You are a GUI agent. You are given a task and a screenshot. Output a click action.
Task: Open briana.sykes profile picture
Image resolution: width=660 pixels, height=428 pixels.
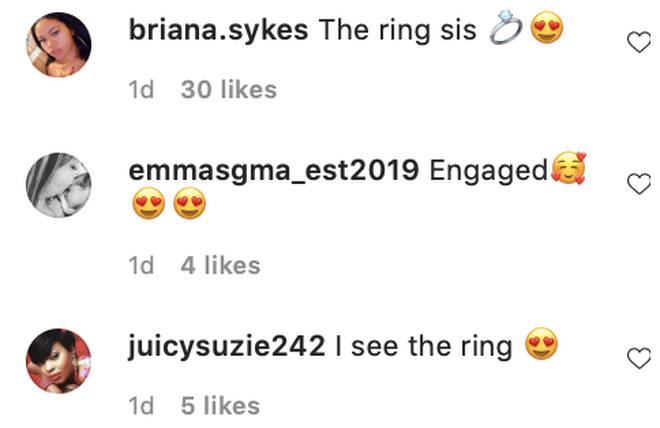click(x=59, y=45)
